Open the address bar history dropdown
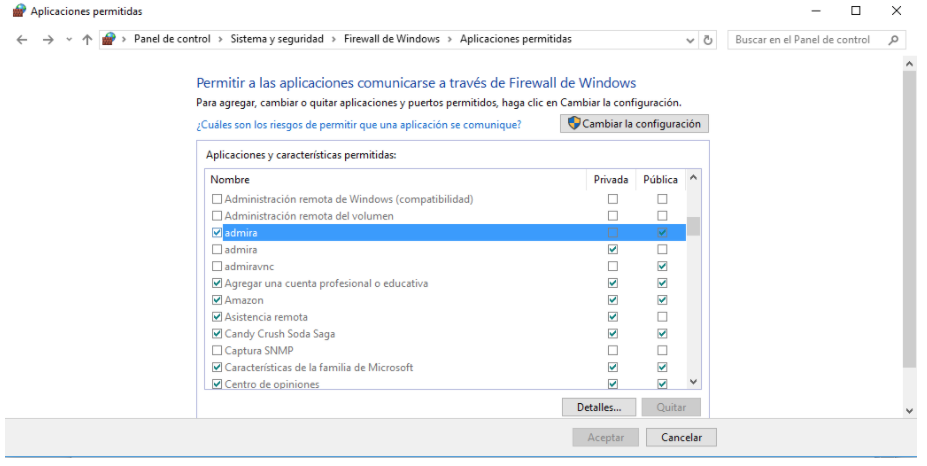The height and width of the screenshot is (466, 927). point(690,40)
